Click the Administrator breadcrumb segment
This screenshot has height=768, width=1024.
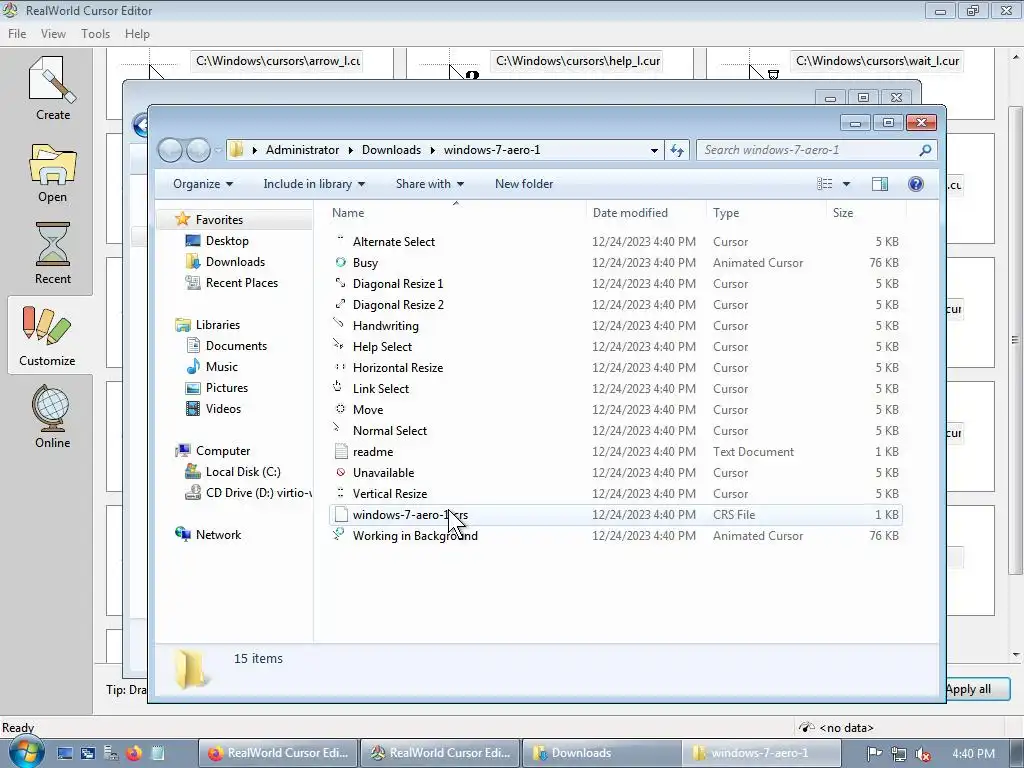pyautogui.click(x=302, y=150)
